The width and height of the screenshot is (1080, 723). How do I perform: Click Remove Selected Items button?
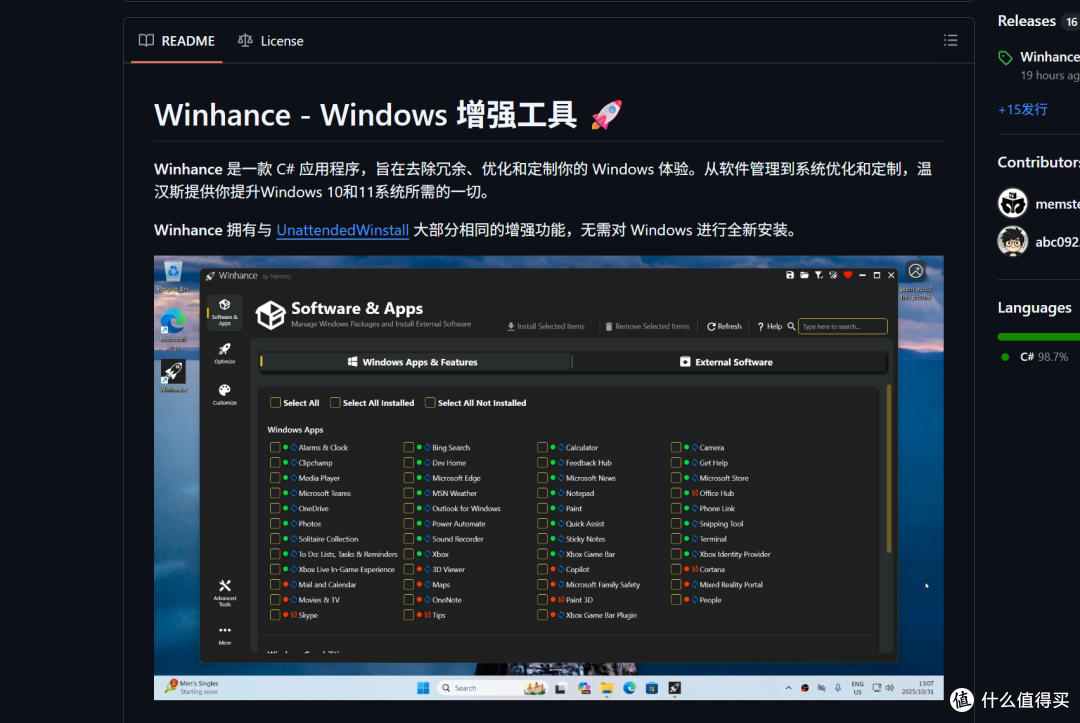647,326
